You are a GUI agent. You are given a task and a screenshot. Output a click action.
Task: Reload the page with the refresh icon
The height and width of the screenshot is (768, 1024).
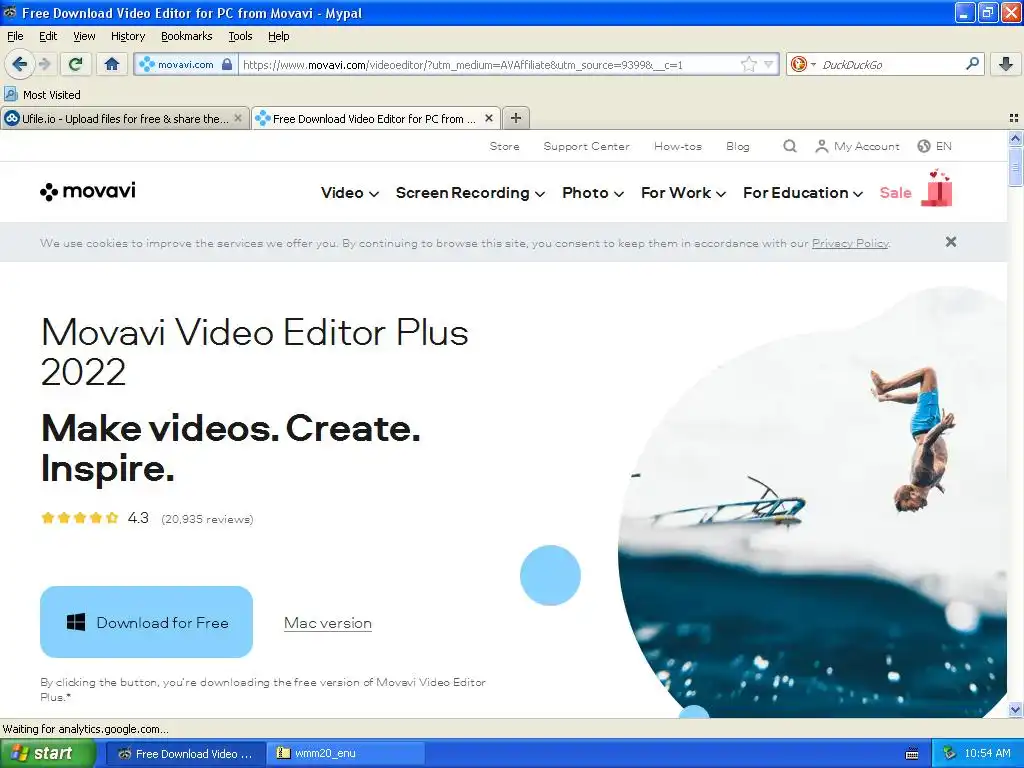click(x=76, y=64)
